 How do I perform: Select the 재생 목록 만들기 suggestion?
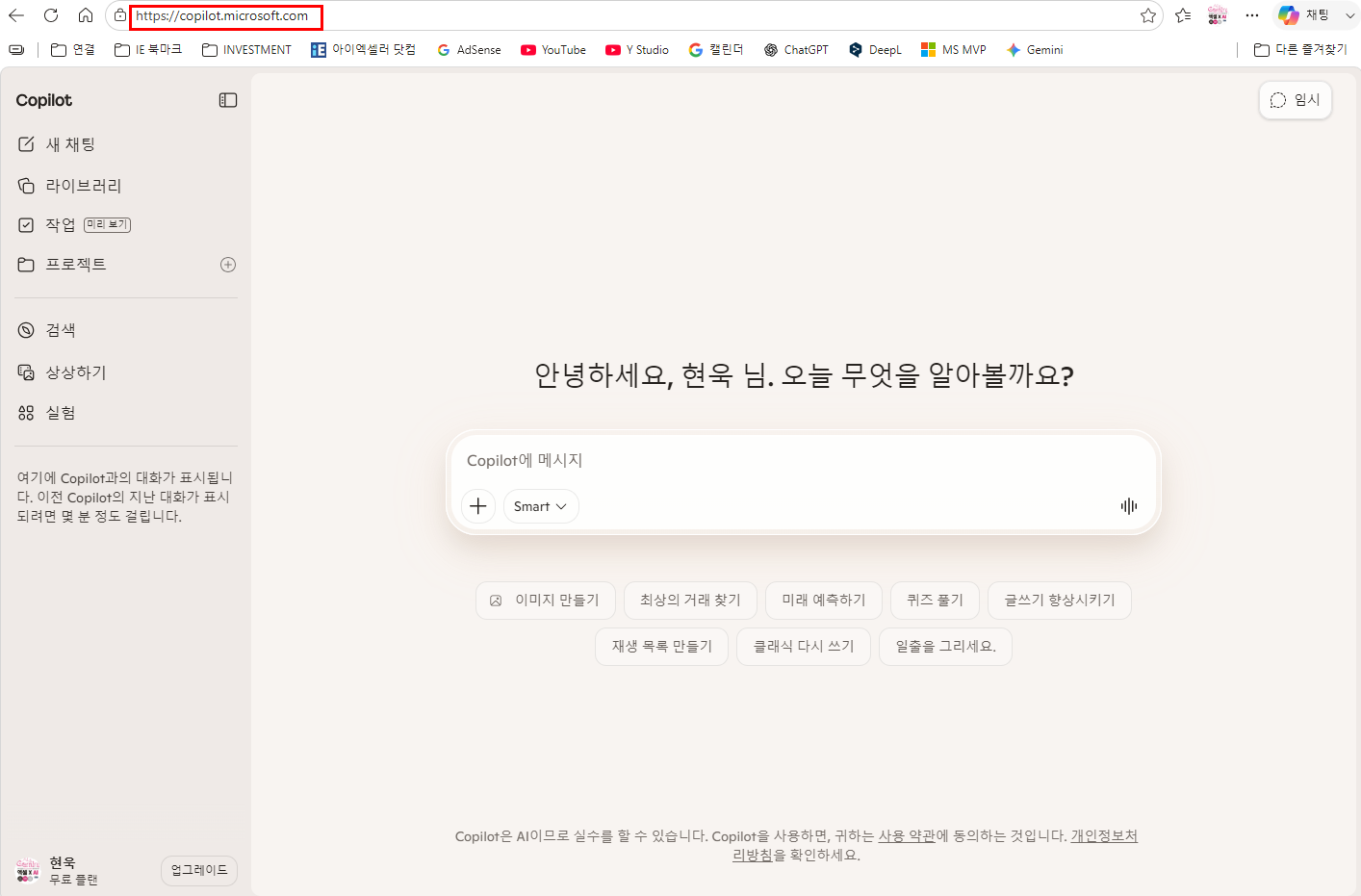[661, 647]
